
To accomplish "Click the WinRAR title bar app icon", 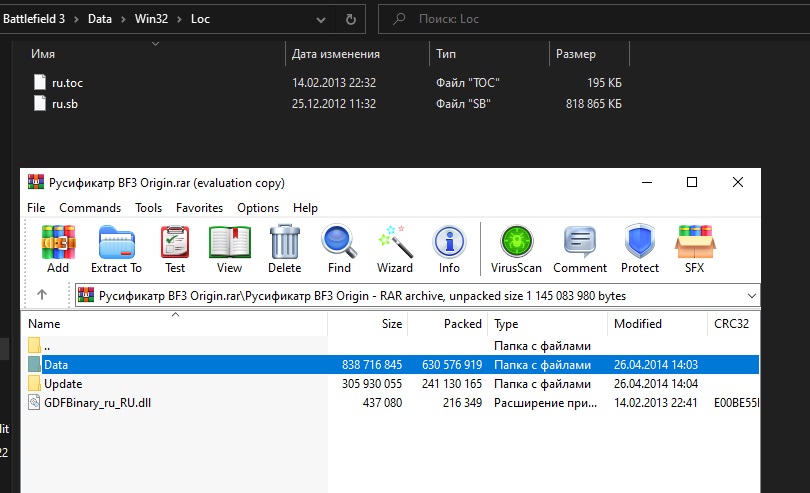I will pyautogui.click(x=36, y=182).
